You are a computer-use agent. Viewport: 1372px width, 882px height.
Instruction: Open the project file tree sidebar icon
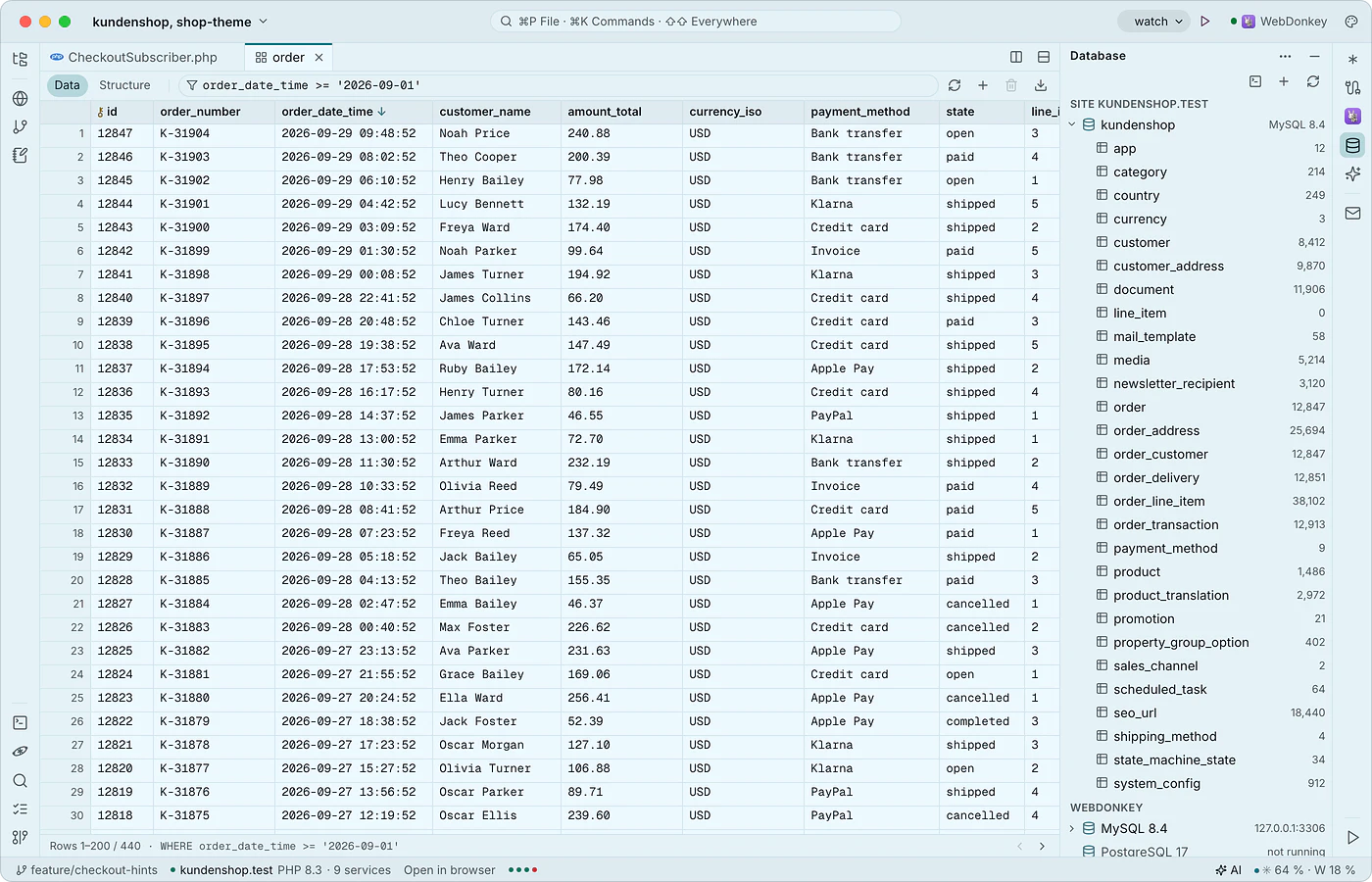point(20,60)
